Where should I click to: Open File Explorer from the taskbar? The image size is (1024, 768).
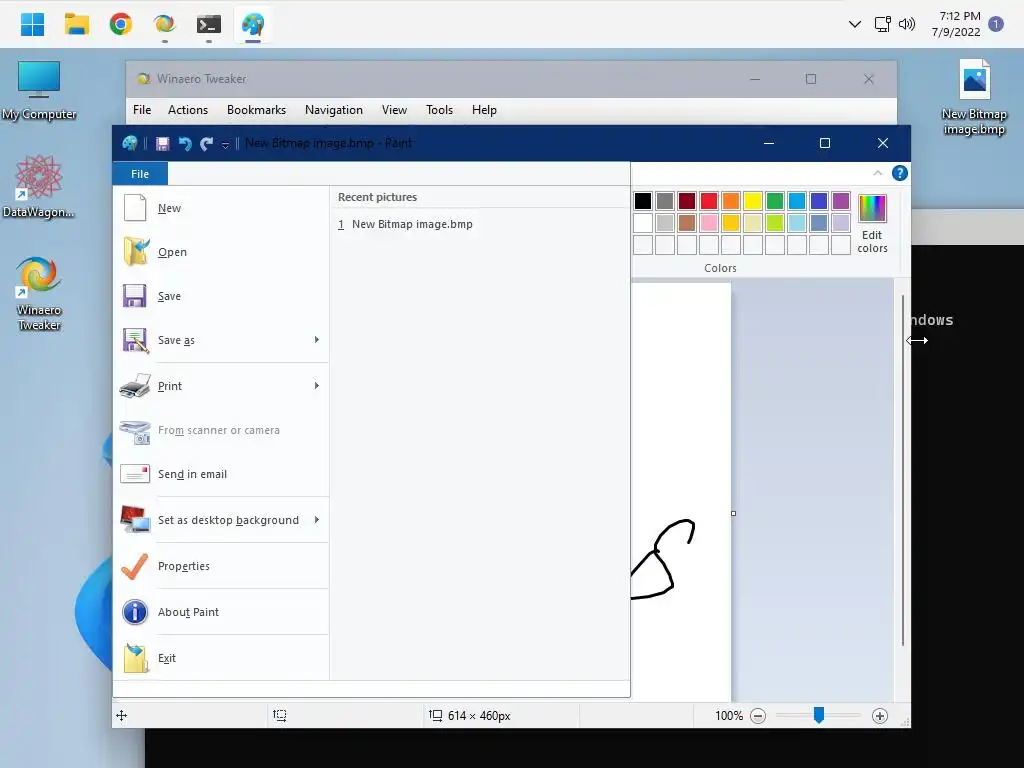click(76, 24)
